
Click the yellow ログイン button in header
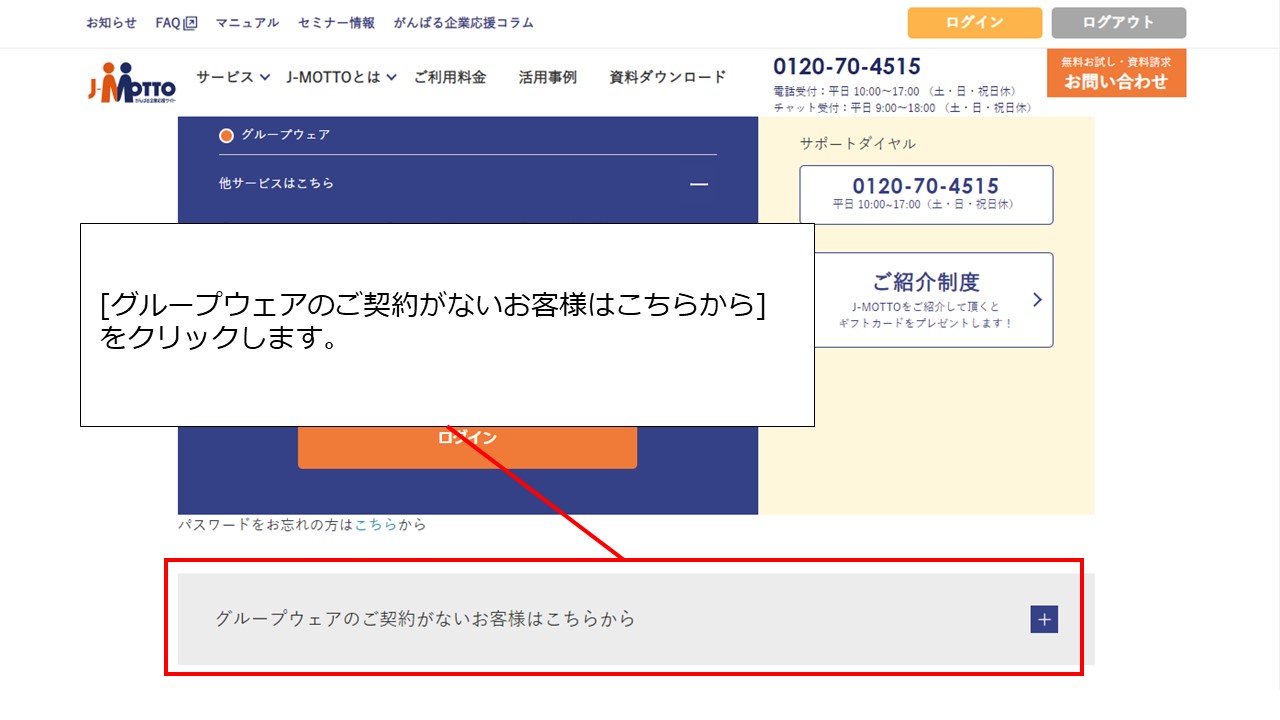[x=975, y=23]
